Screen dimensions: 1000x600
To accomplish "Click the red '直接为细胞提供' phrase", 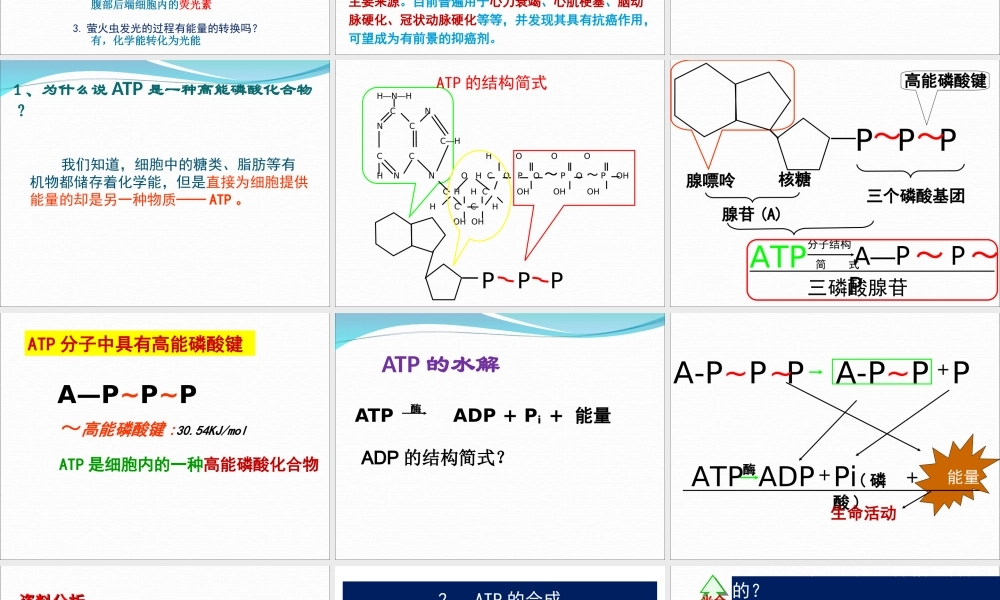I will coord(257,182).
